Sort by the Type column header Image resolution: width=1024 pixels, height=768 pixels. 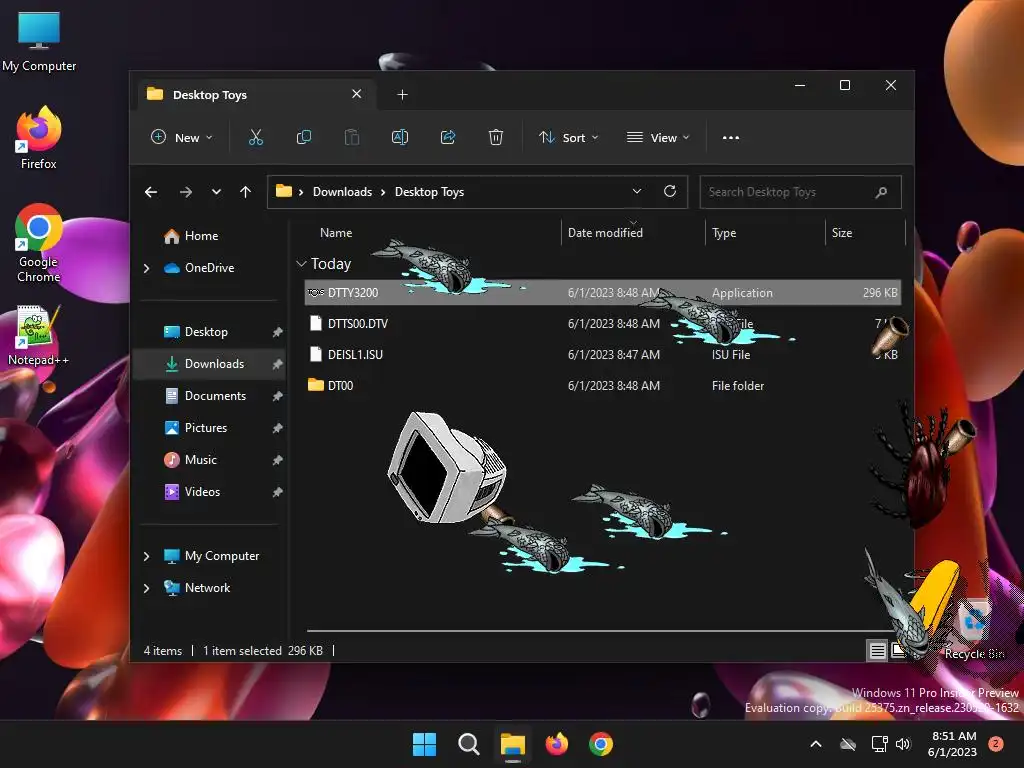coord(724,232)
